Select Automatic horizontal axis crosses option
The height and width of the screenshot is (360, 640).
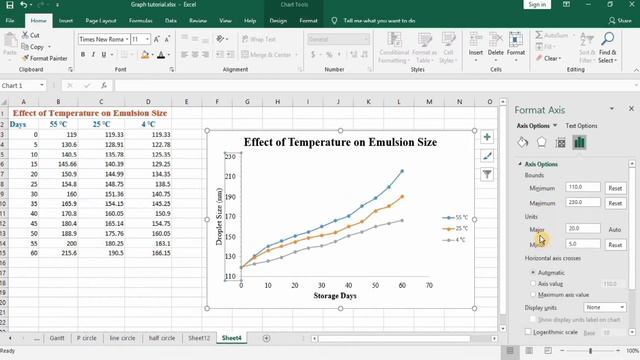(x=533, y=272)
